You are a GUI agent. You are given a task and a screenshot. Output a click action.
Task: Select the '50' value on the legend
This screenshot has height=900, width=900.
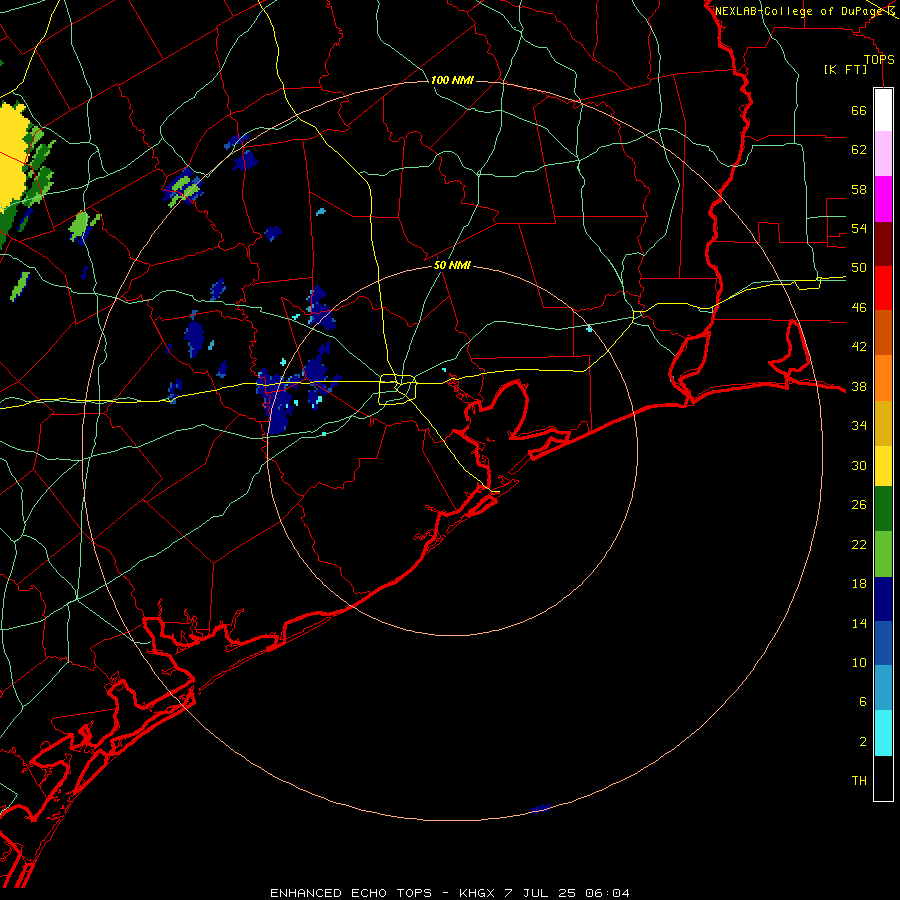click(x=859, y=268)
